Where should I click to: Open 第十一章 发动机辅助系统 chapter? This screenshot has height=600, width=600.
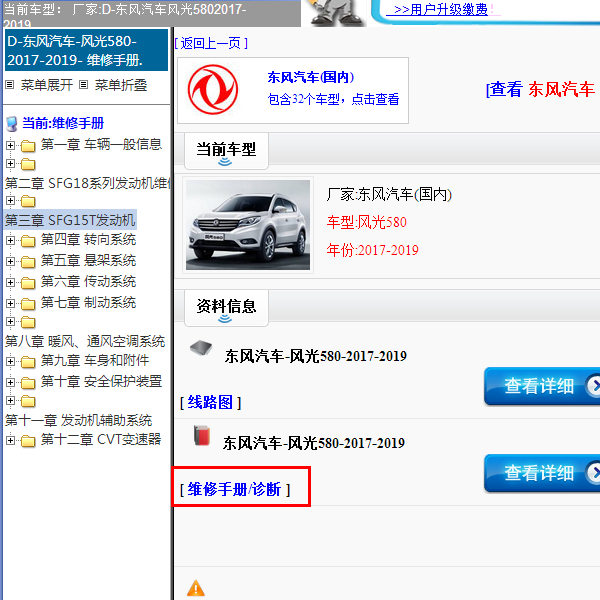pos(78,420)
